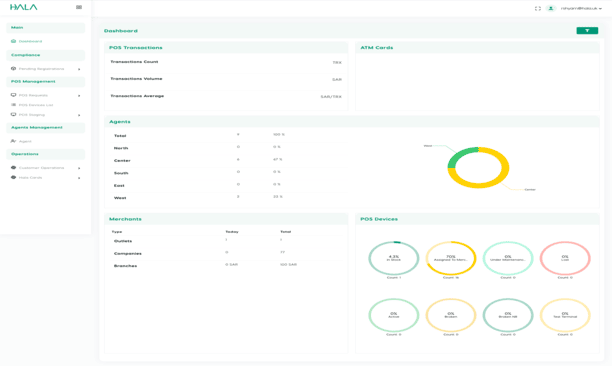Image resolution: width=612 pixels, height=366 pixels.
Task: Click the North row in Agents
Action: pyautogui.click(x=228, y=148)
